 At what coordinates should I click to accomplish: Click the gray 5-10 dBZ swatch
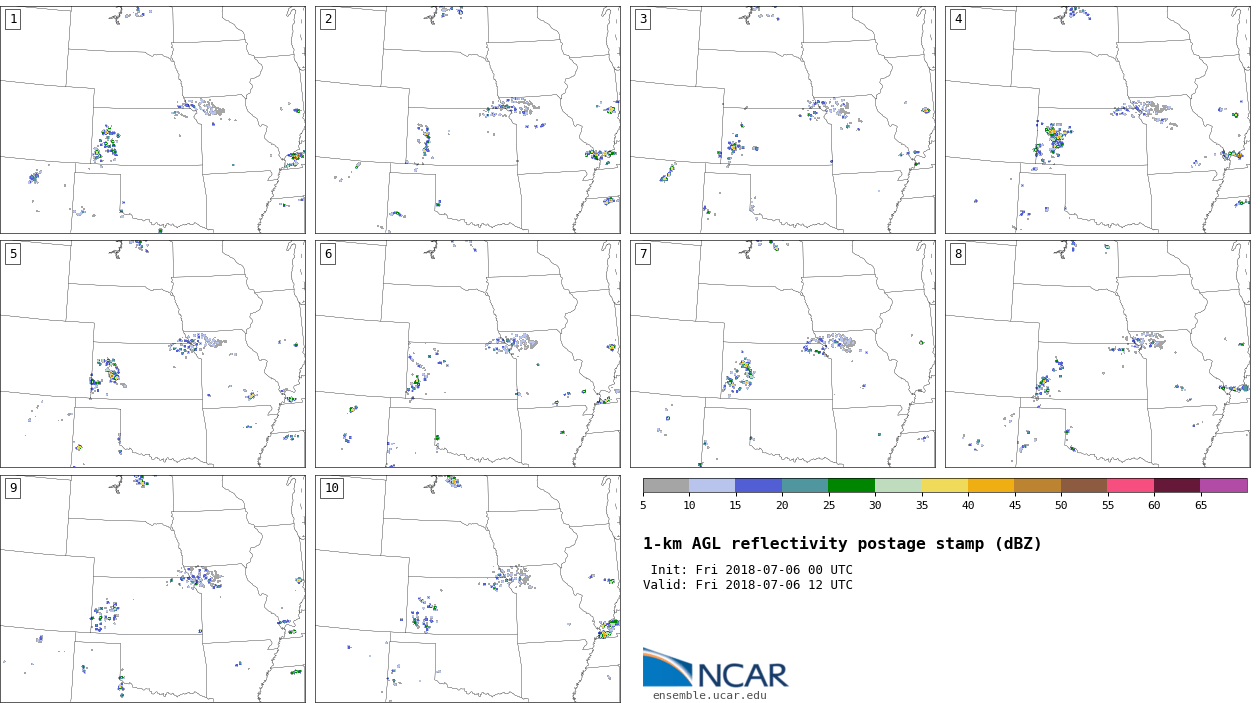coord(666,485)
